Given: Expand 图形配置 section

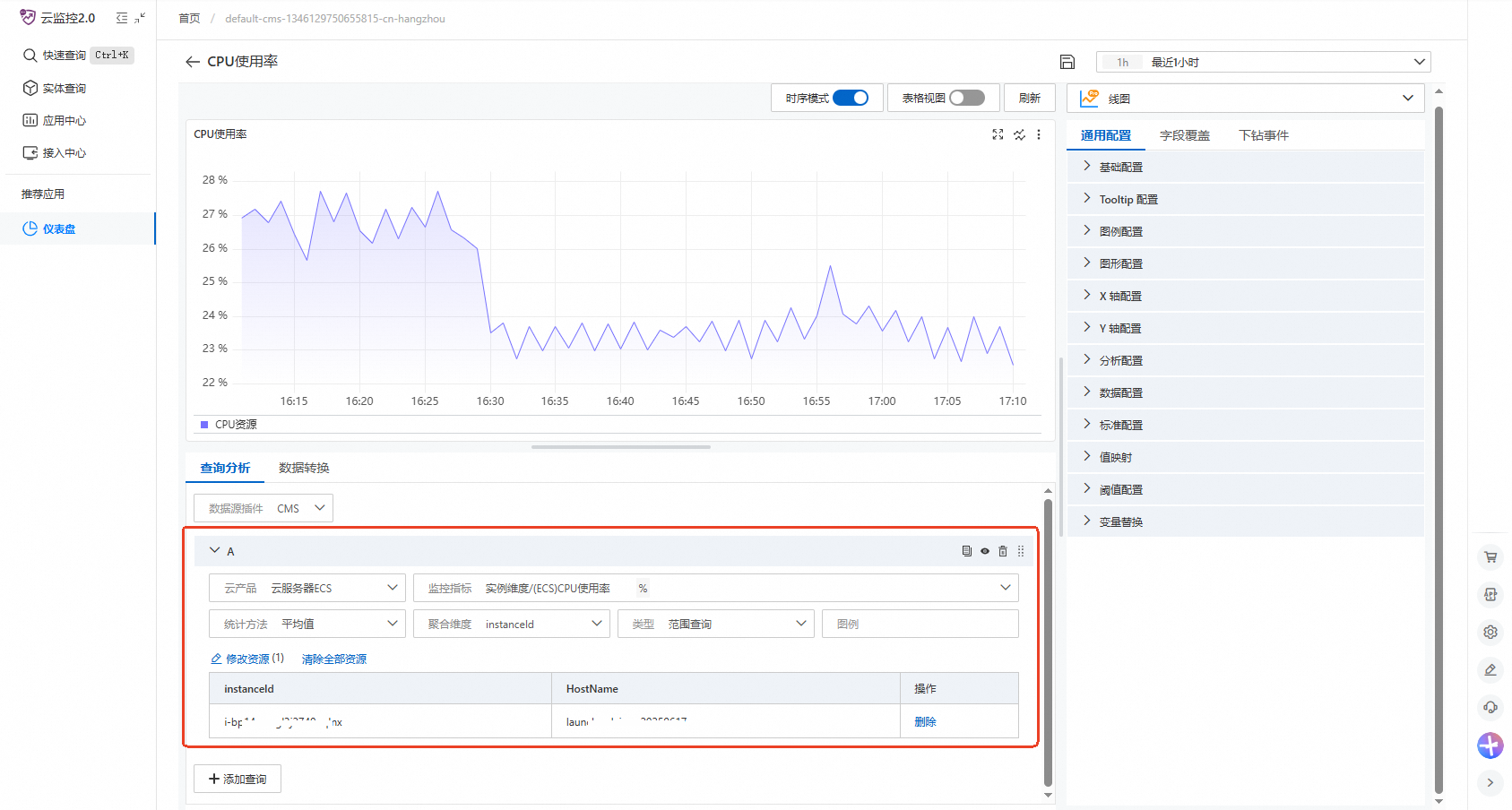Looking at the screenshot, I should (1246, 263).
